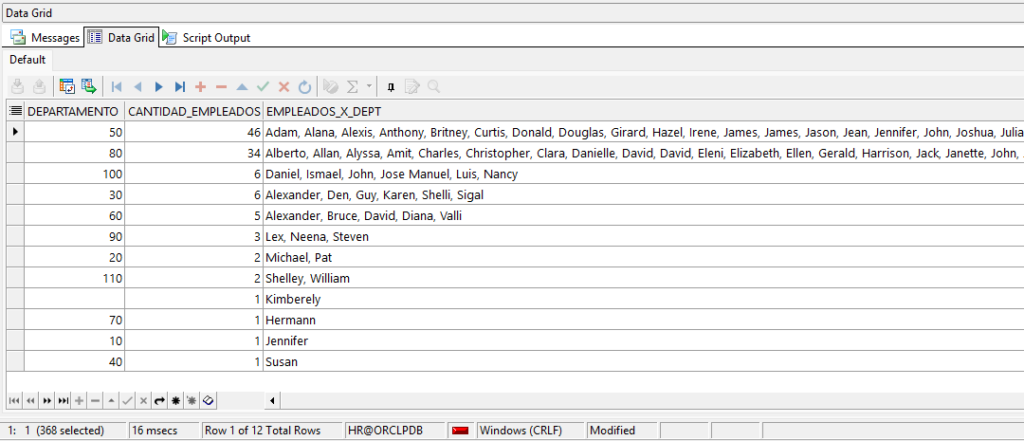Toggle the pin icon in grid toolbar
The width and height of the screenshot is (1024, 441).
coord(391,87)
